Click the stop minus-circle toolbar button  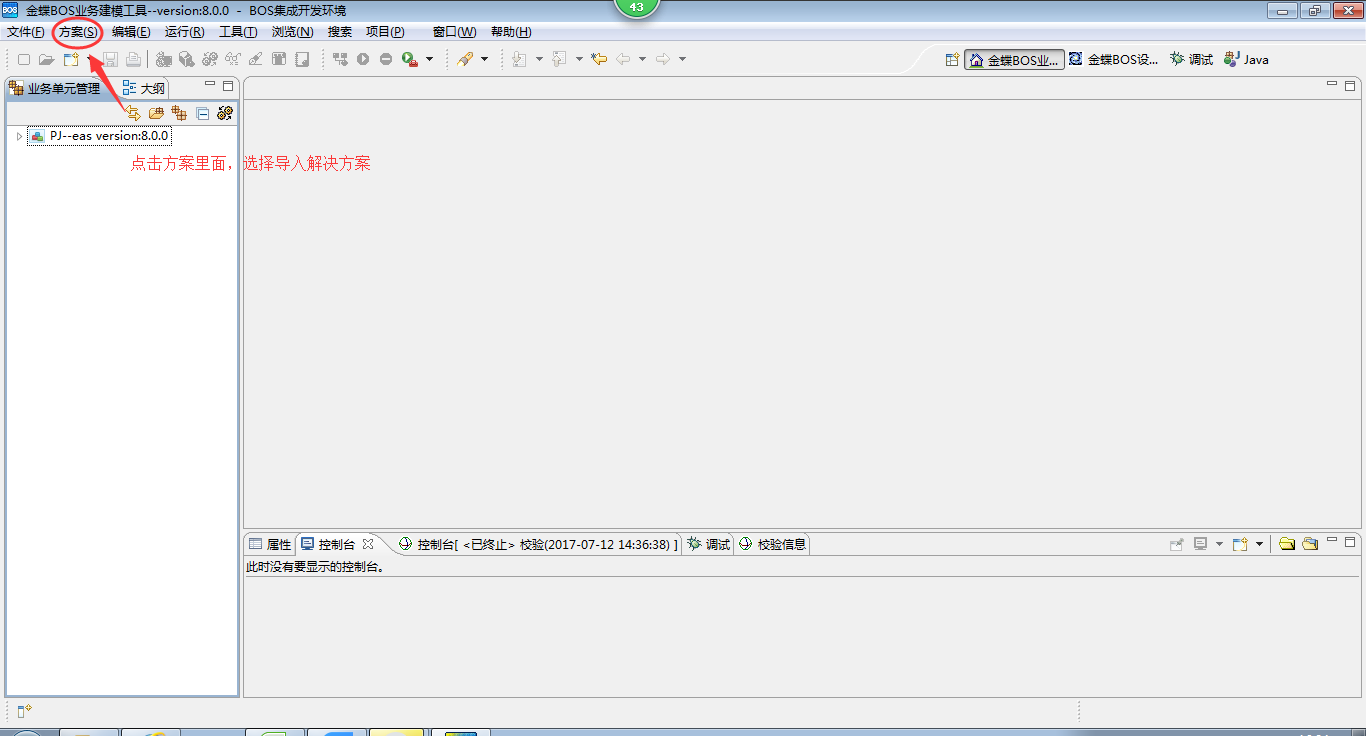point(386,59)
